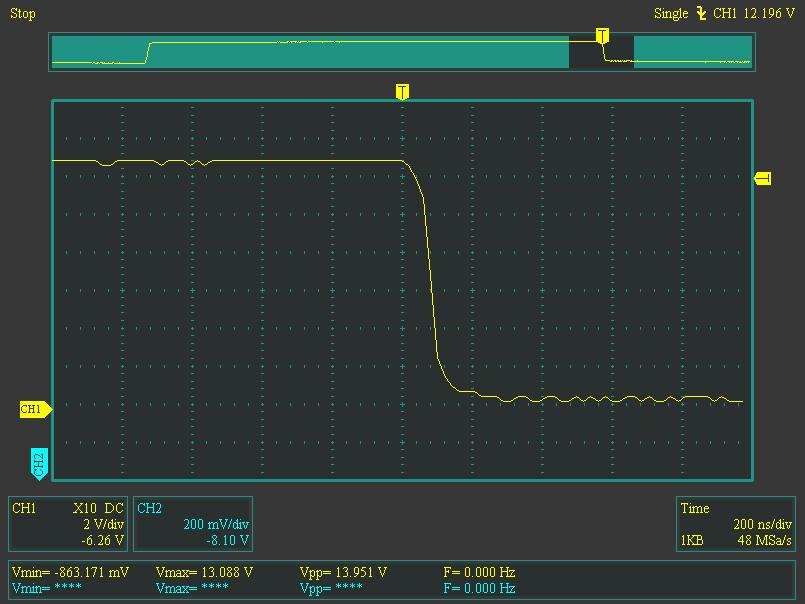Select the cyan CH2 ground level marker
Viewport: 805px width, 604px height.
click(38, 463)
